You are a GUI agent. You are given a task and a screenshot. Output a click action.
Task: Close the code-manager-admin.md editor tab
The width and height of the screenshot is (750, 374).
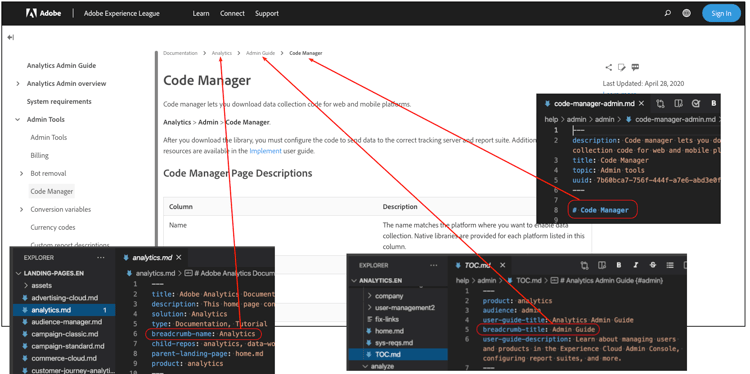[x=641, y=103]
